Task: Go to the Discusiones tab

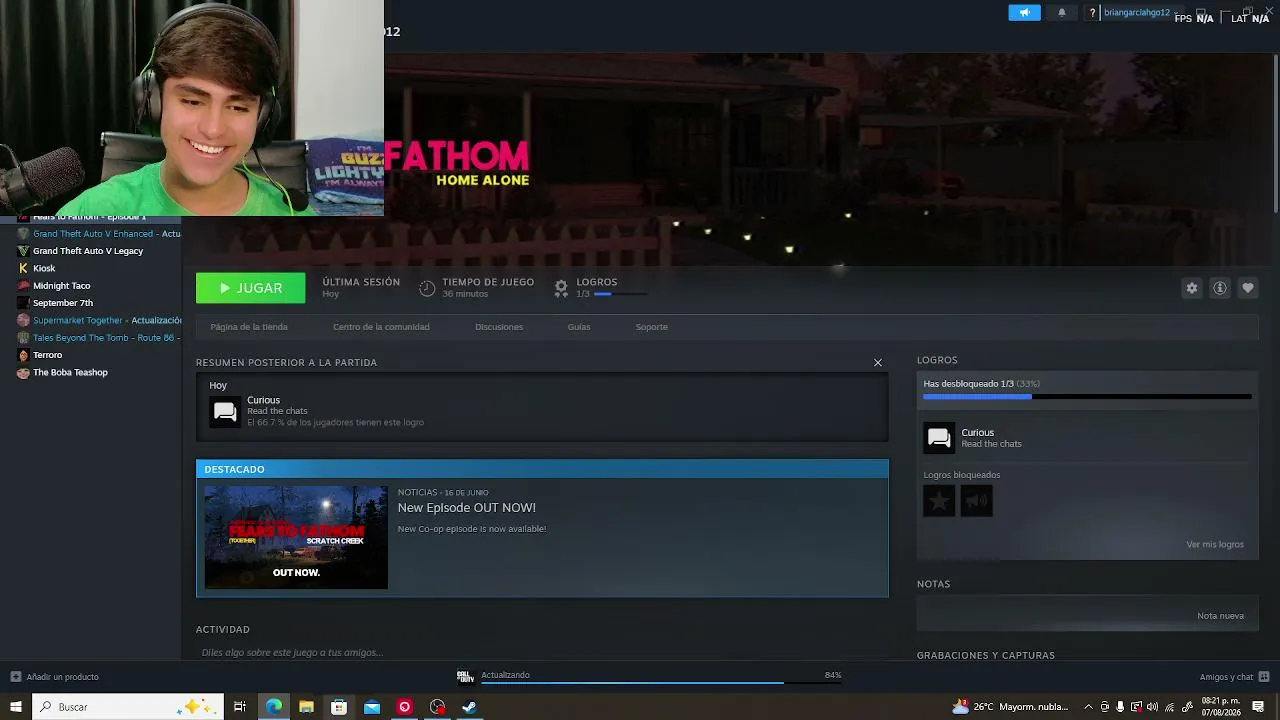Action: click(499, 327)
